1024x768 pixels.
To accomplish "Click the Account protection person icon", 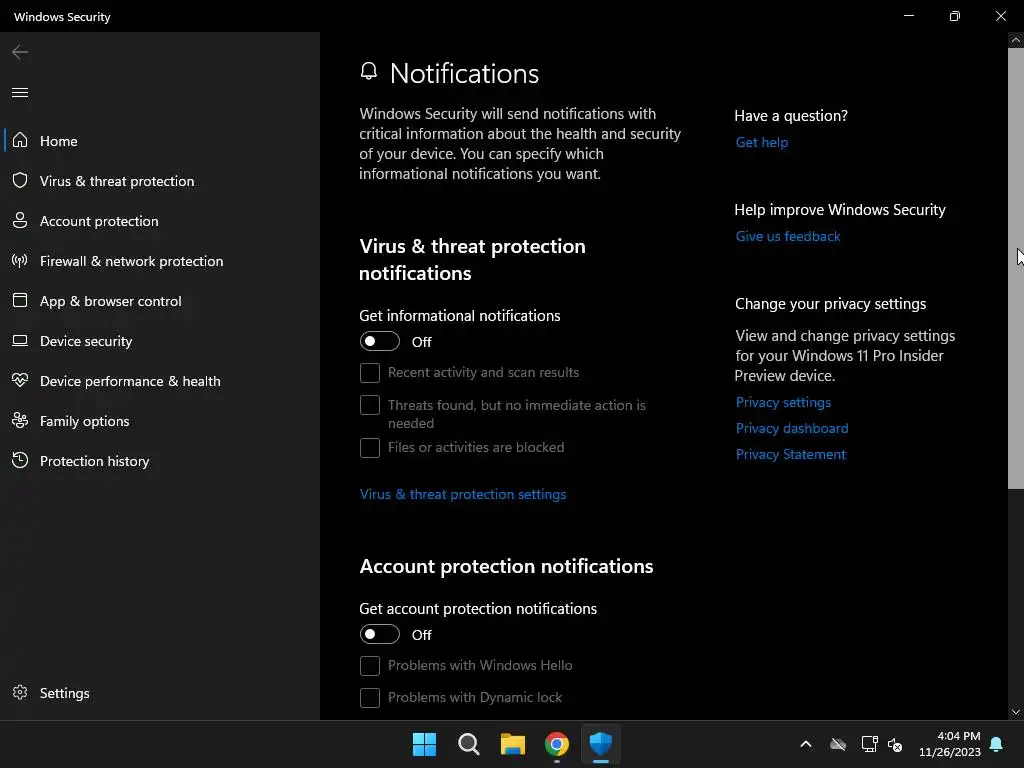I will pyautogui.click(x=20, y=221).
